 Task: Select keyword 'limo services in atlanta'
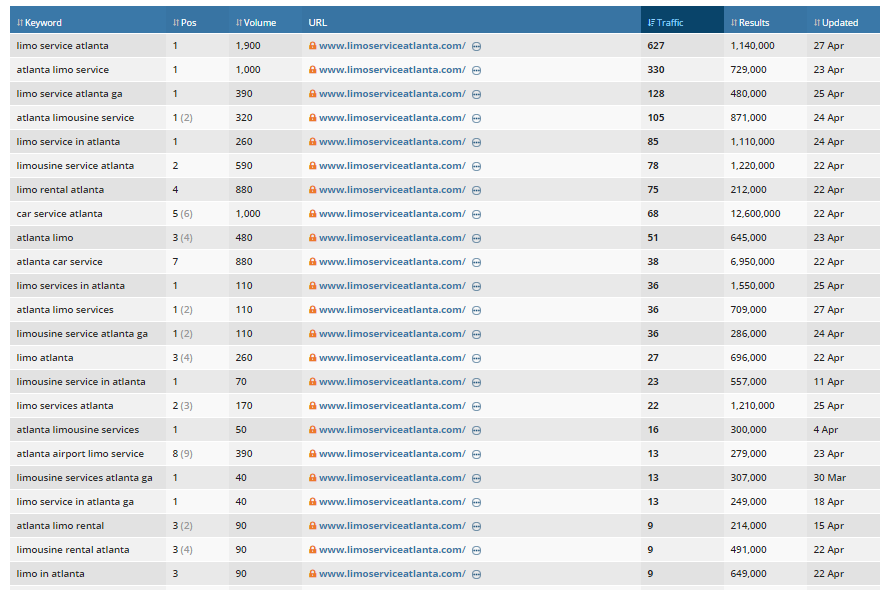click(70, 286)
